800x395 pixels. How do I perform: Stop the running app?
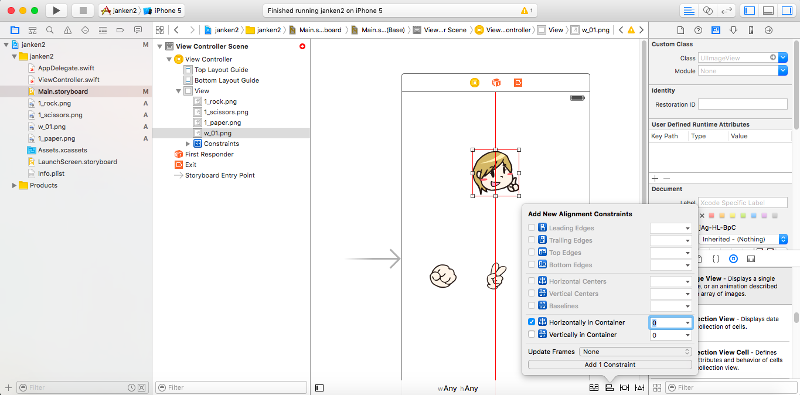pos(83,10)
